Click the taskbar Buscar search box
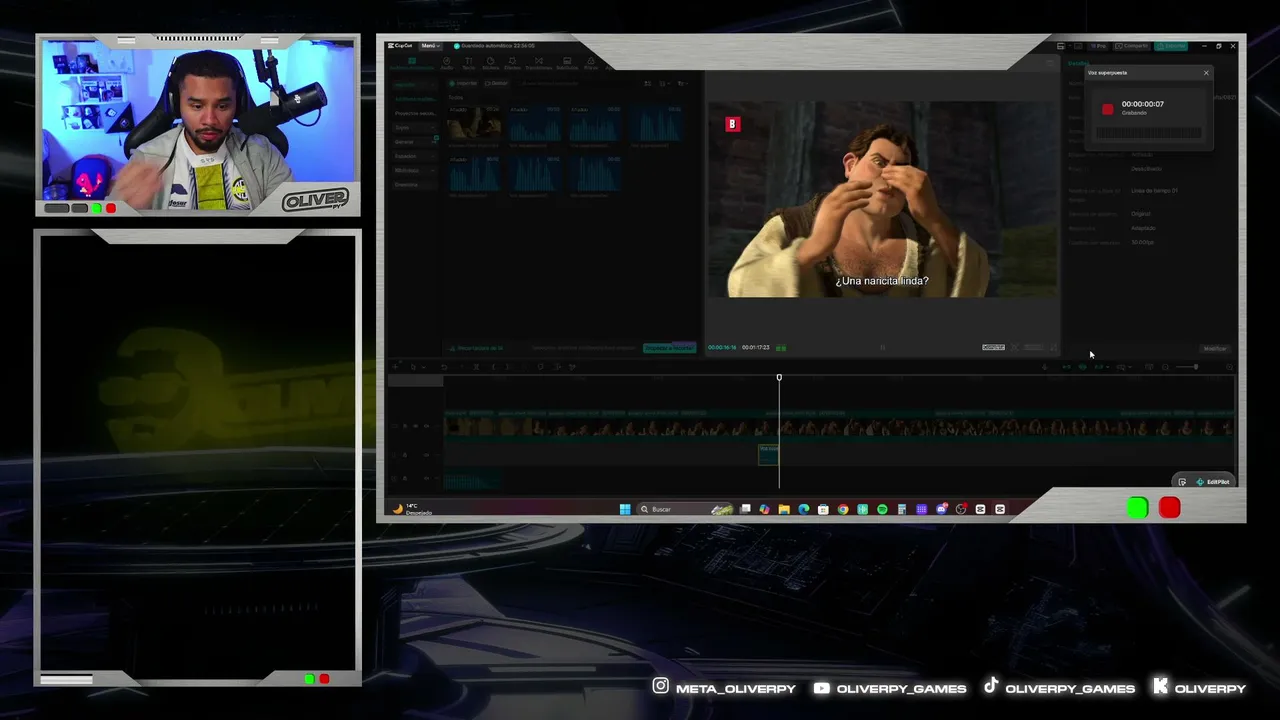This screenshot has width=1280, height=720. (x=685, y=509)
